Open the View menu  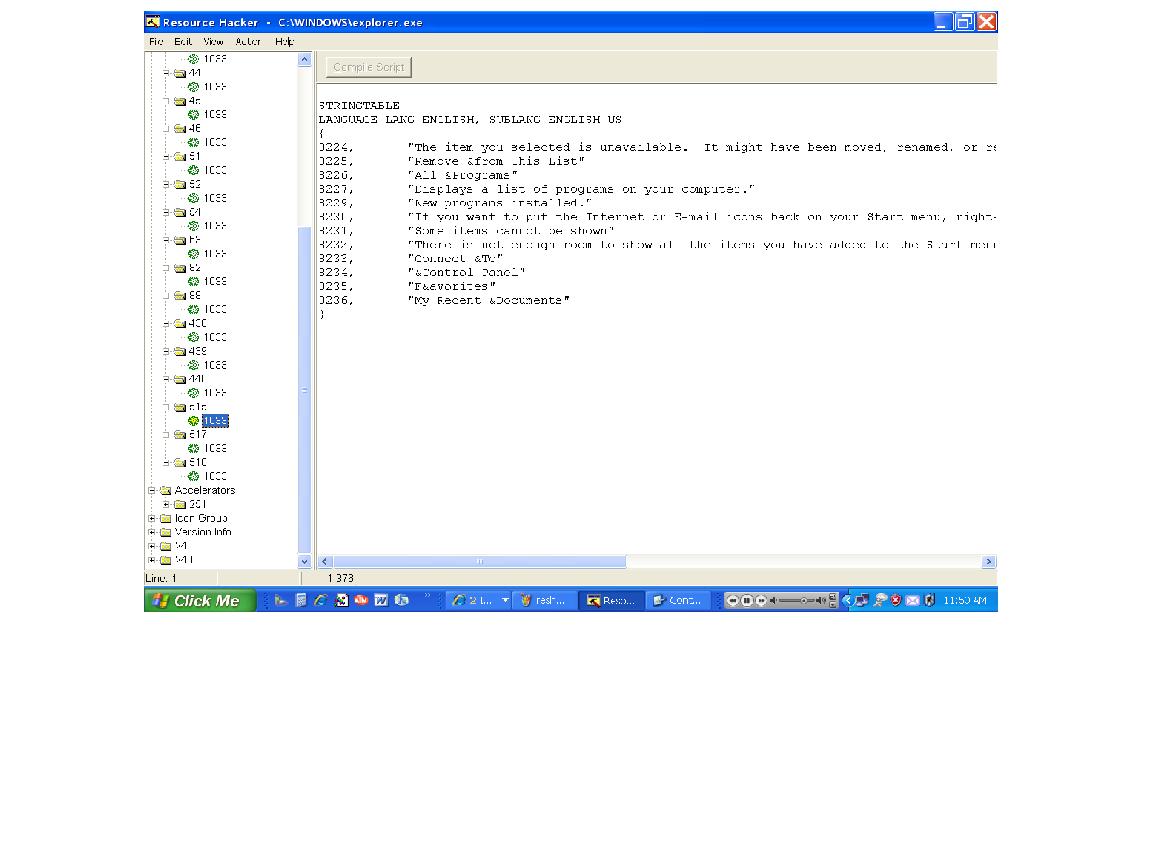(x=213, y=42)
